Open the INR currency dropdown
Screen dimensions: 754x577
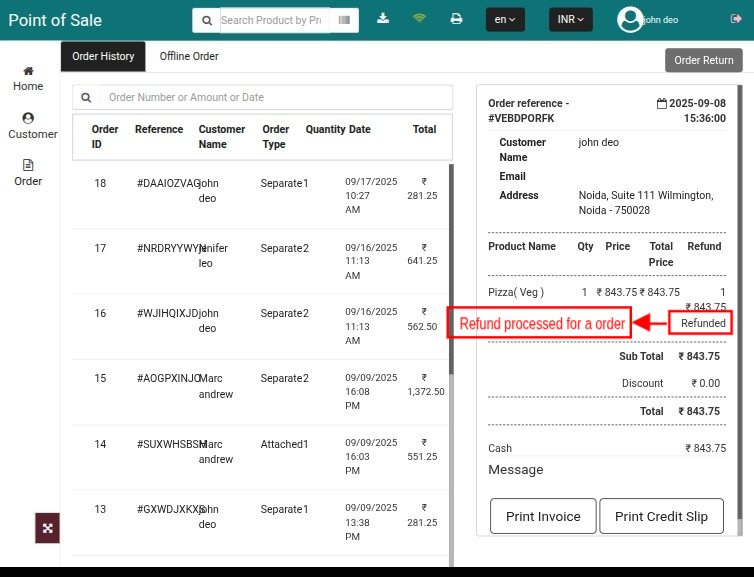(x=570, y=20)
